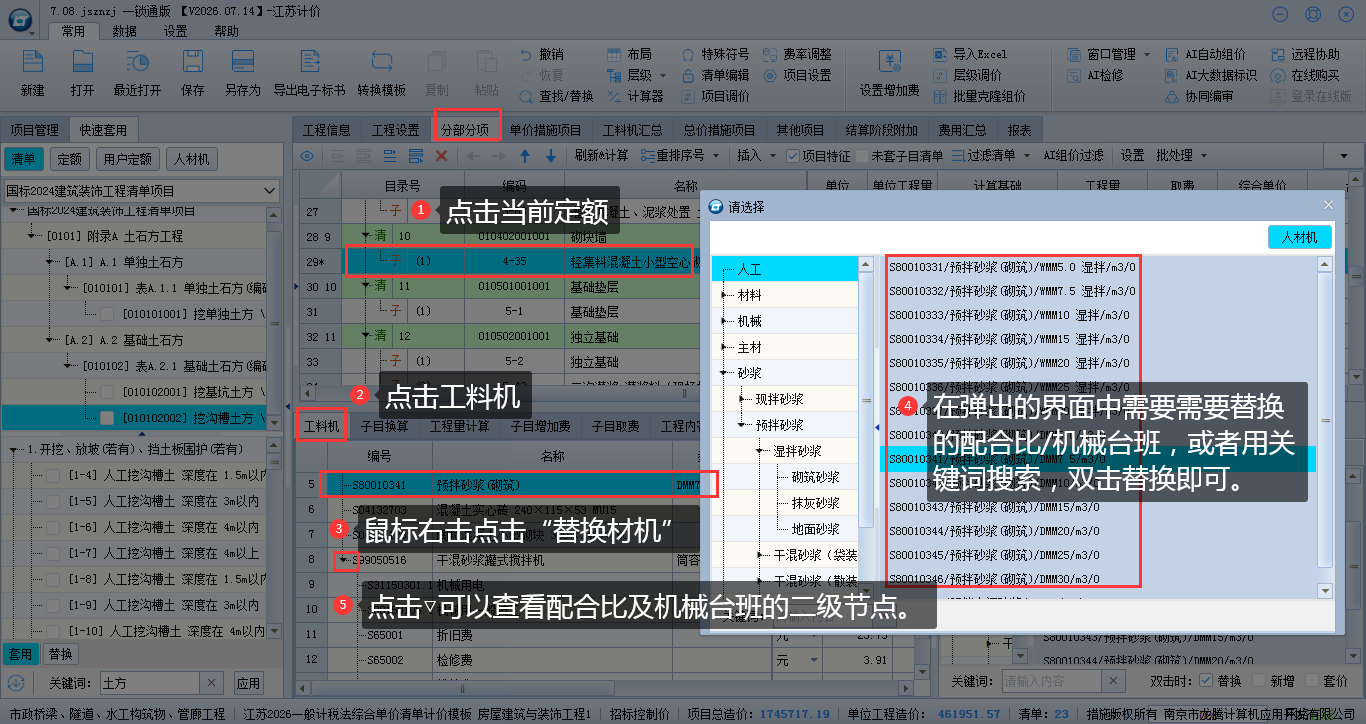
Task: Expand the 材料 node in dialog tree
Action: (725, 295)
